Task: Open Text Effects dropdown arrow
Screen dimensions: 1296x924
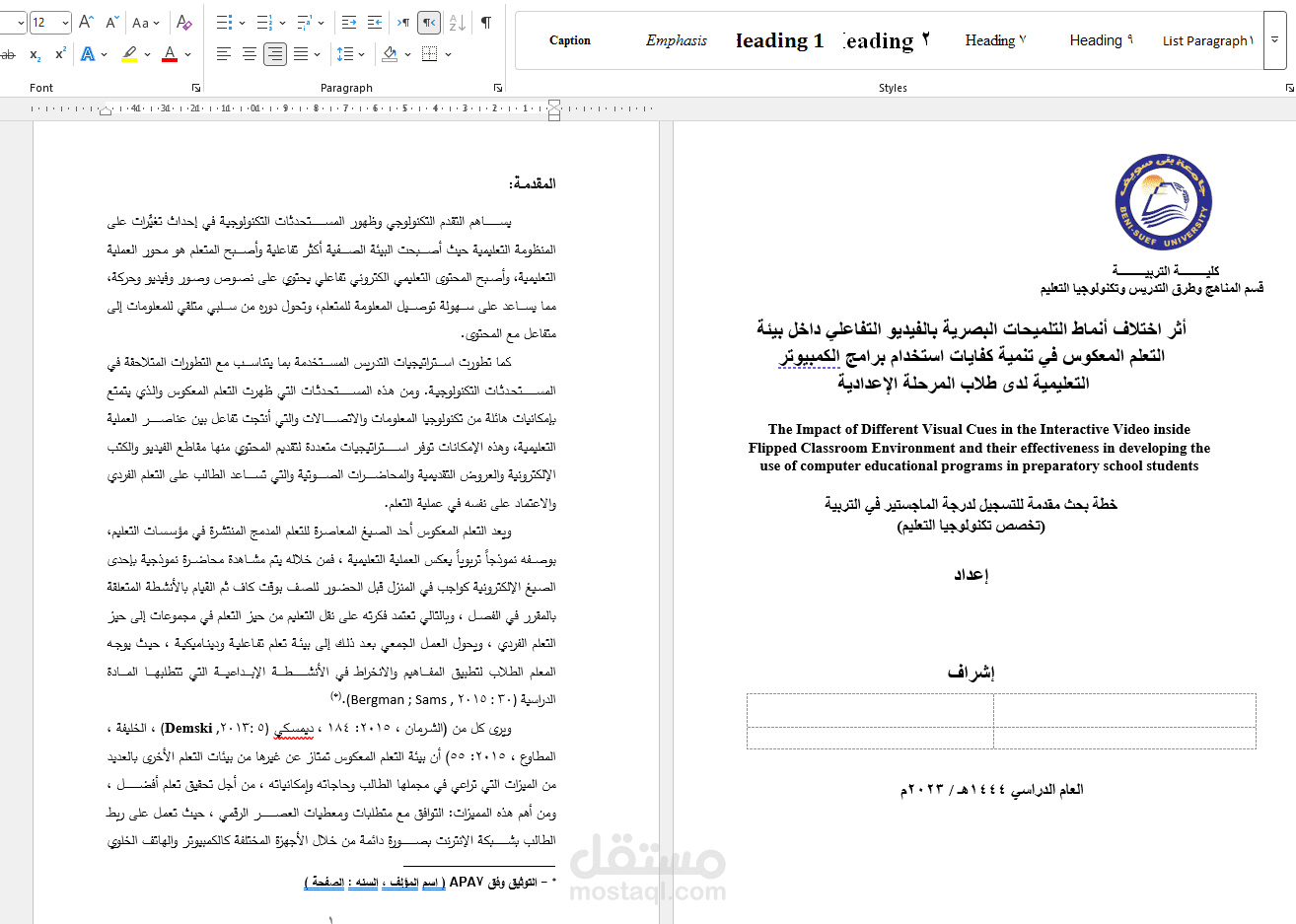Action: tap(105, 54)
